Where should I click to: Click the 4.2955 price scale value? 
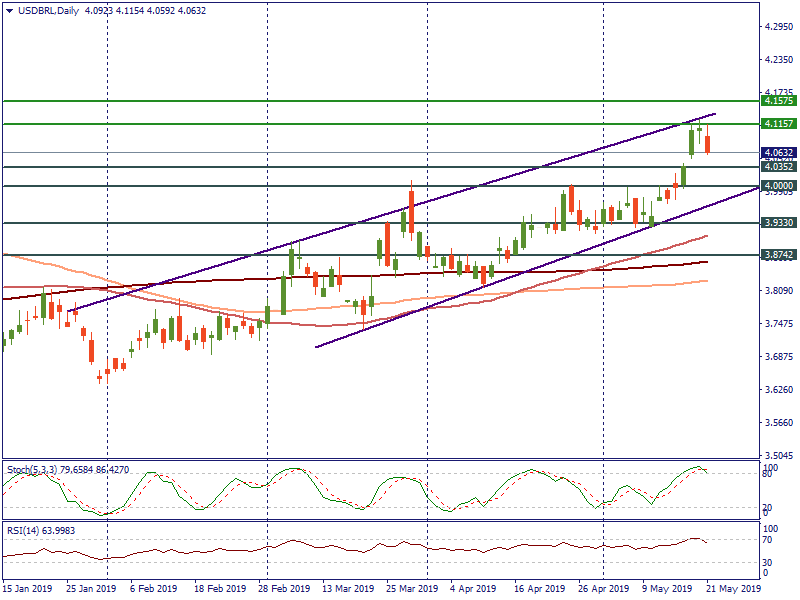(778, 27)
